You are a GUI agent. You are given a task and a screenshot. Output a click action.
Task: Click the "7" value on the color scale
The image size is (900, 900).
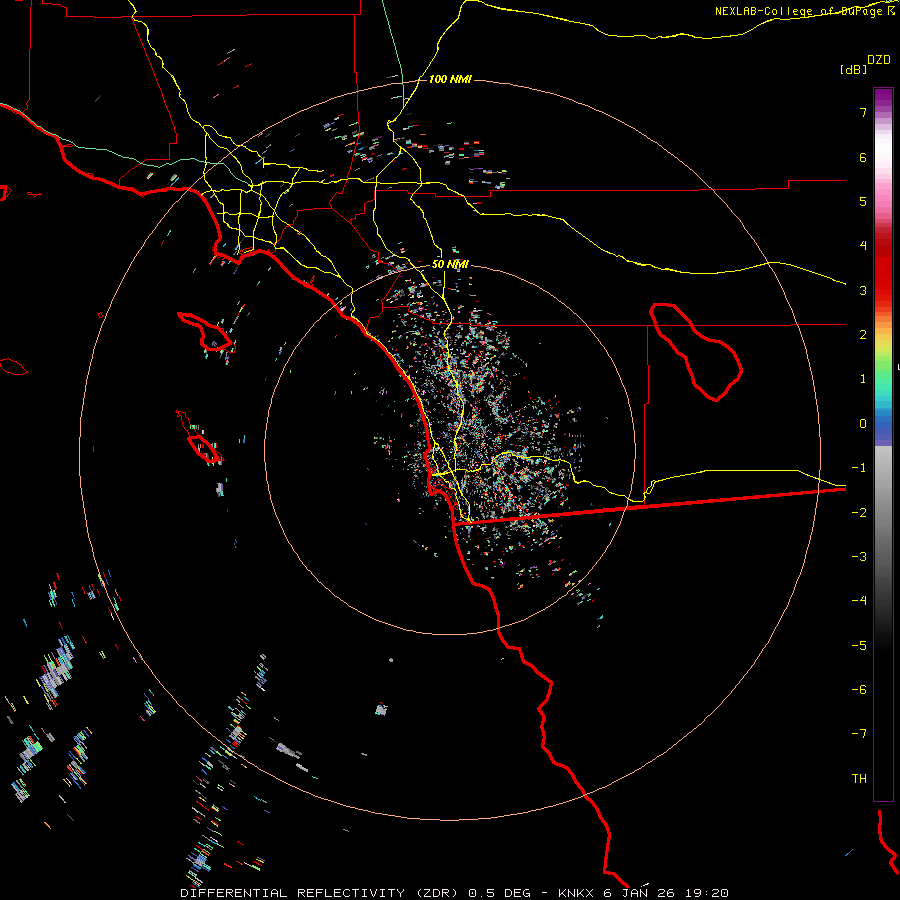(863, 112)
